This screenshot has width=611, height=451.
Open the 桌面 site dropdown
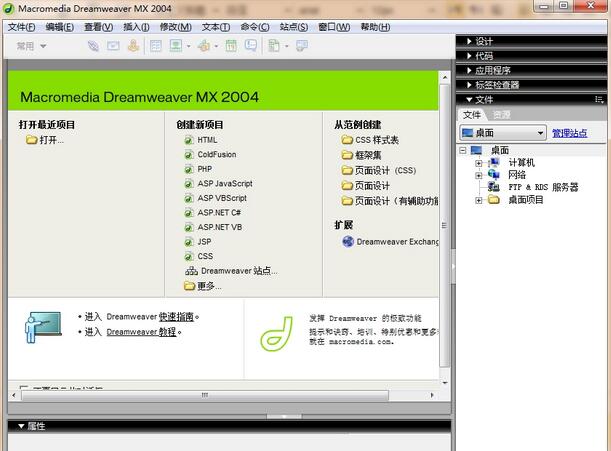[503, 133]
